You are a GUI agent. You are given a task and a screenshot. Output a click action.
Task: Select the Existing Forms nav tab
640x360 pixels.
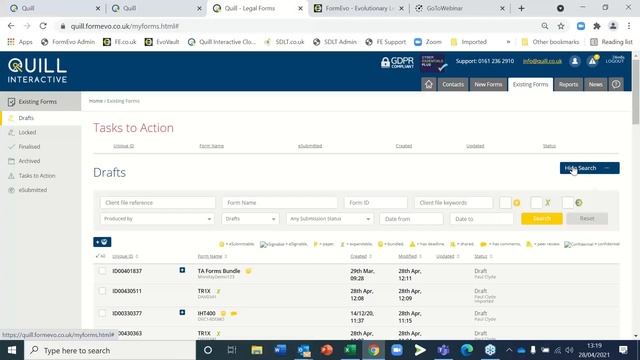tap(530, 84)
